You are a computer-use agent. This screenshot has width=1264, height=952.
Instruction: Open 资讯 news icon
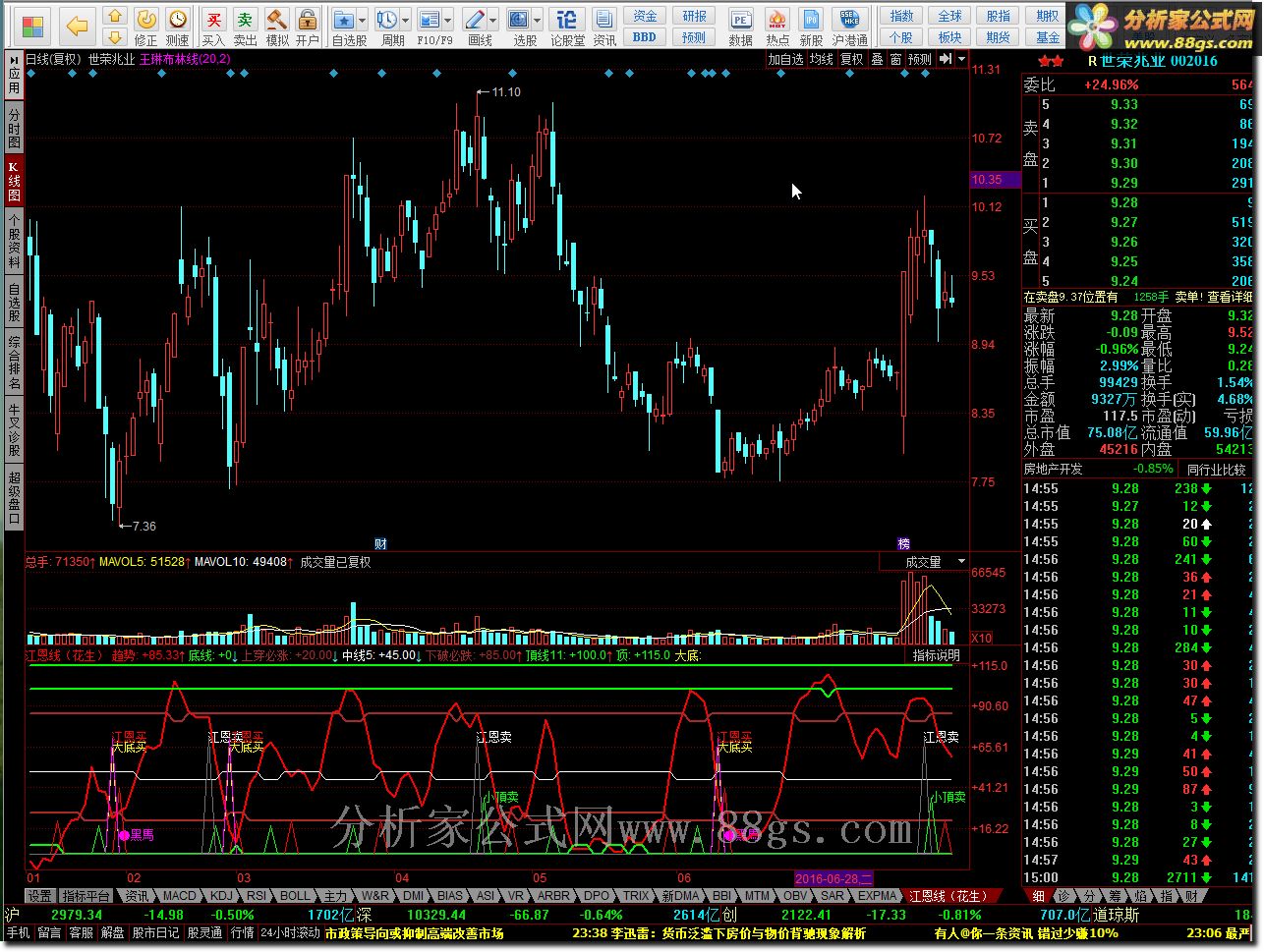pyautogui.click(x=604, y=27)
